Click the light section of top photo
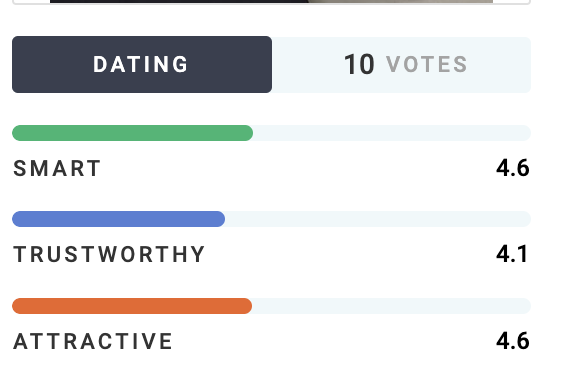The width and height of the screenshot is (582, 390). click(400, 1)
